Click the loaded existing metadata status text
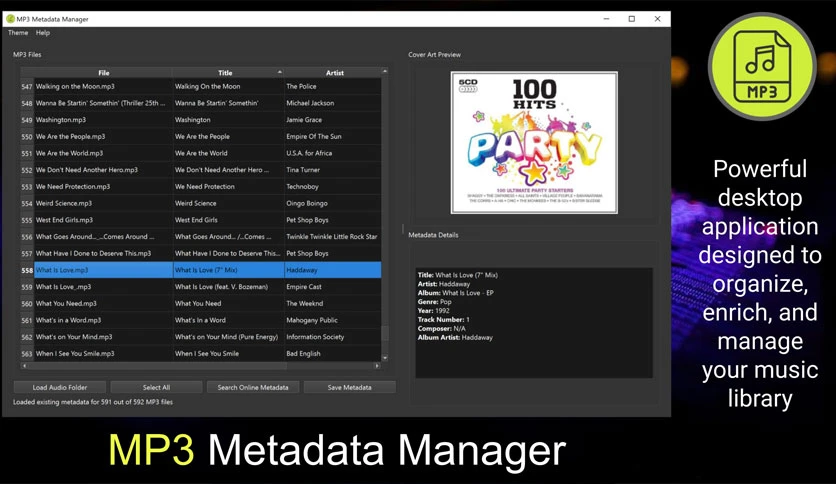This screenshot has height=484, width=836. coord(93,402)
